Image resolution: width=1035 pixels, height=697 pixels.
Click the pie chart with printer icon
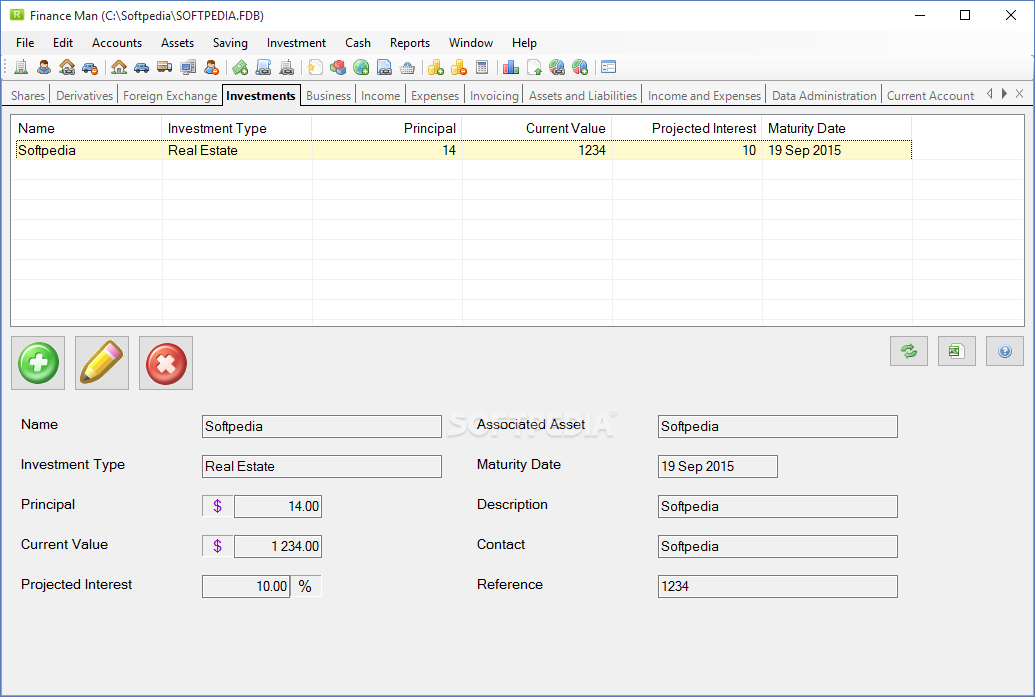[557, 67]
